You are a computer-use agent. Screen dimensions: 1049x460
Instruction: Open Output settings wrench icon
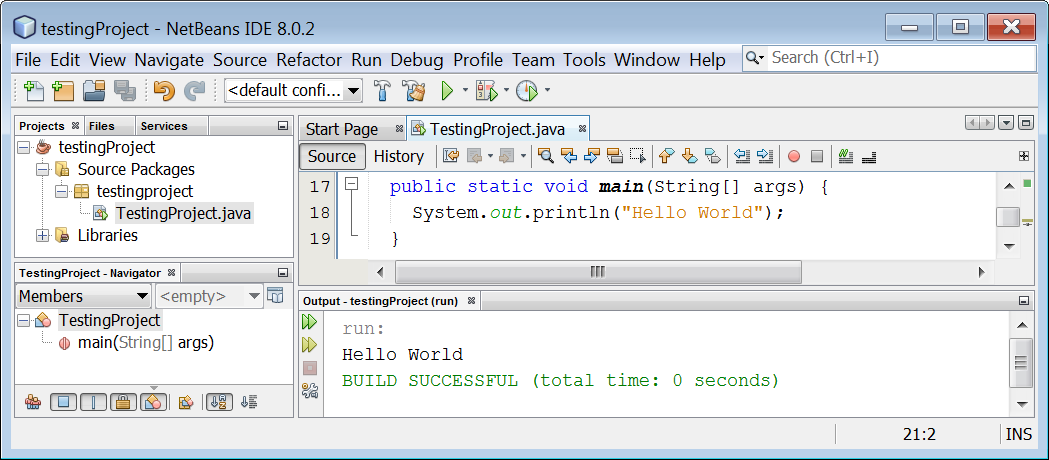(309, 391)
